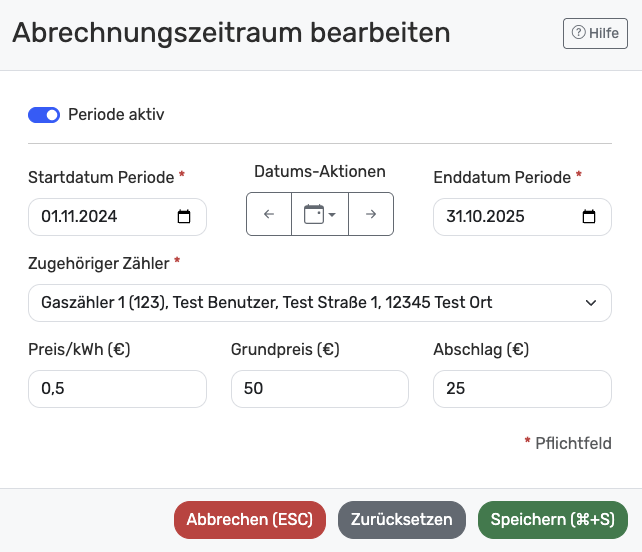
Task: Toggle the Periode aktiv switch
Action: [x=44, y=115]
